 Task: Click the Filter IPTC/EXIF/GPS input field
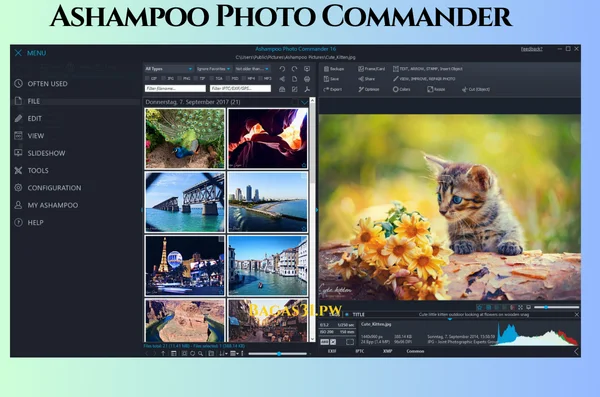[240, 88]
